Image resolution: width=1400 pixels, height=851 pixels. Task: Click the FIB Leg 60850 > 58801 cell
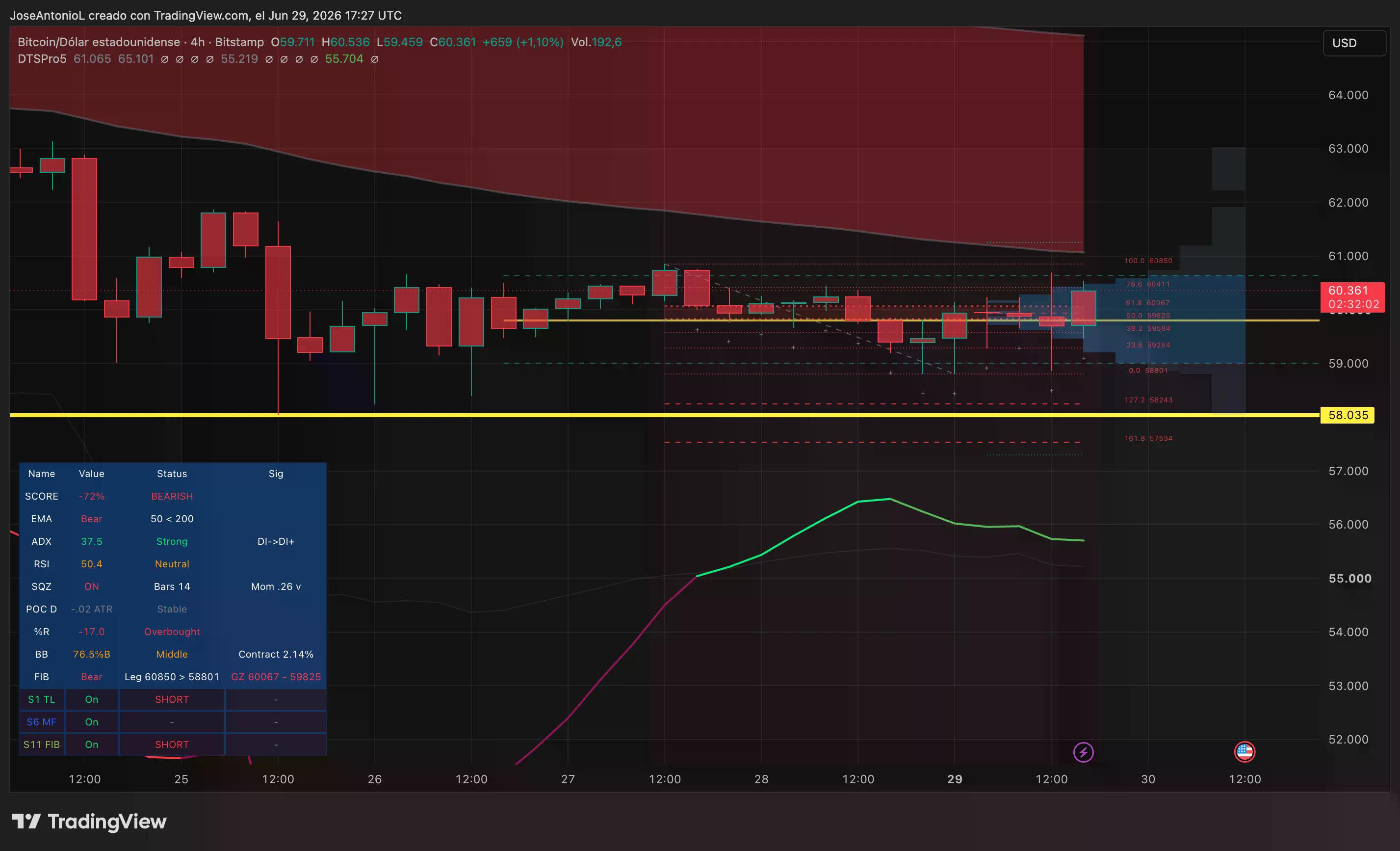[172, 677]
